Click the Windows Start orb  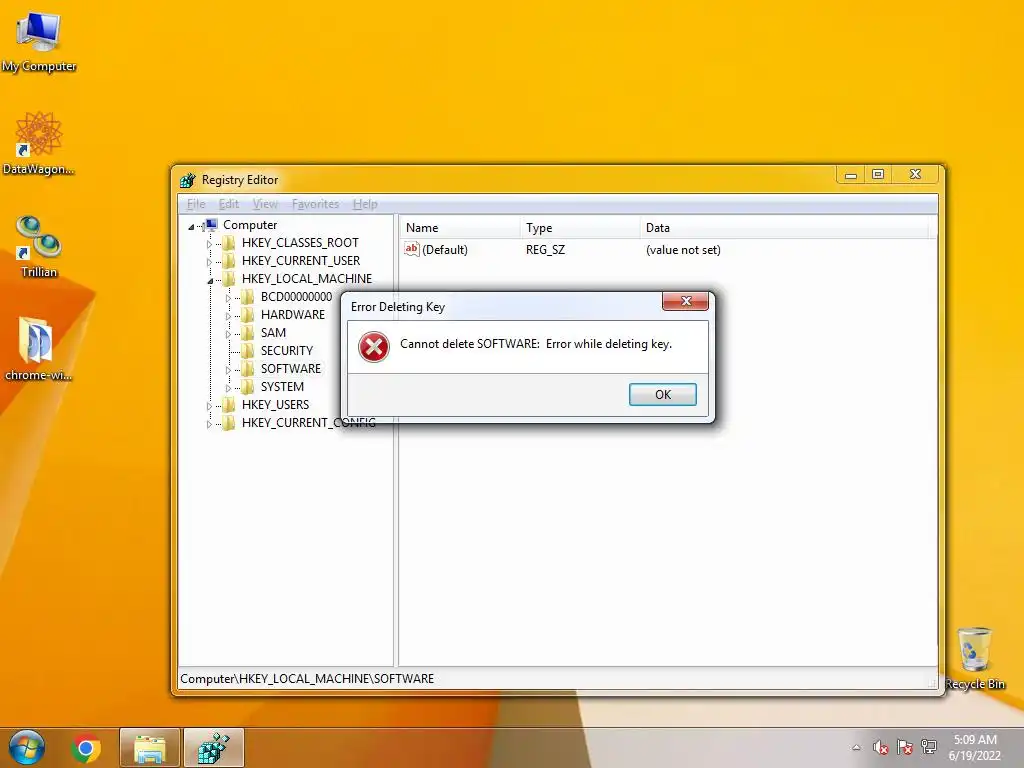tap(26, 748)
